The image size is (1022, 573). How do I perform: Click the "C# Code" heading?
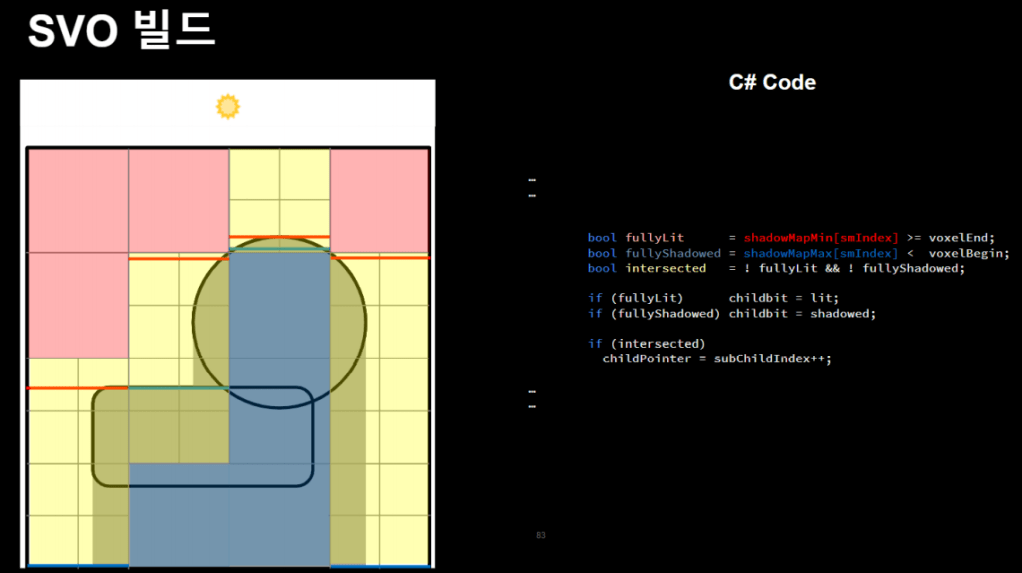click(x=772, y=83)
